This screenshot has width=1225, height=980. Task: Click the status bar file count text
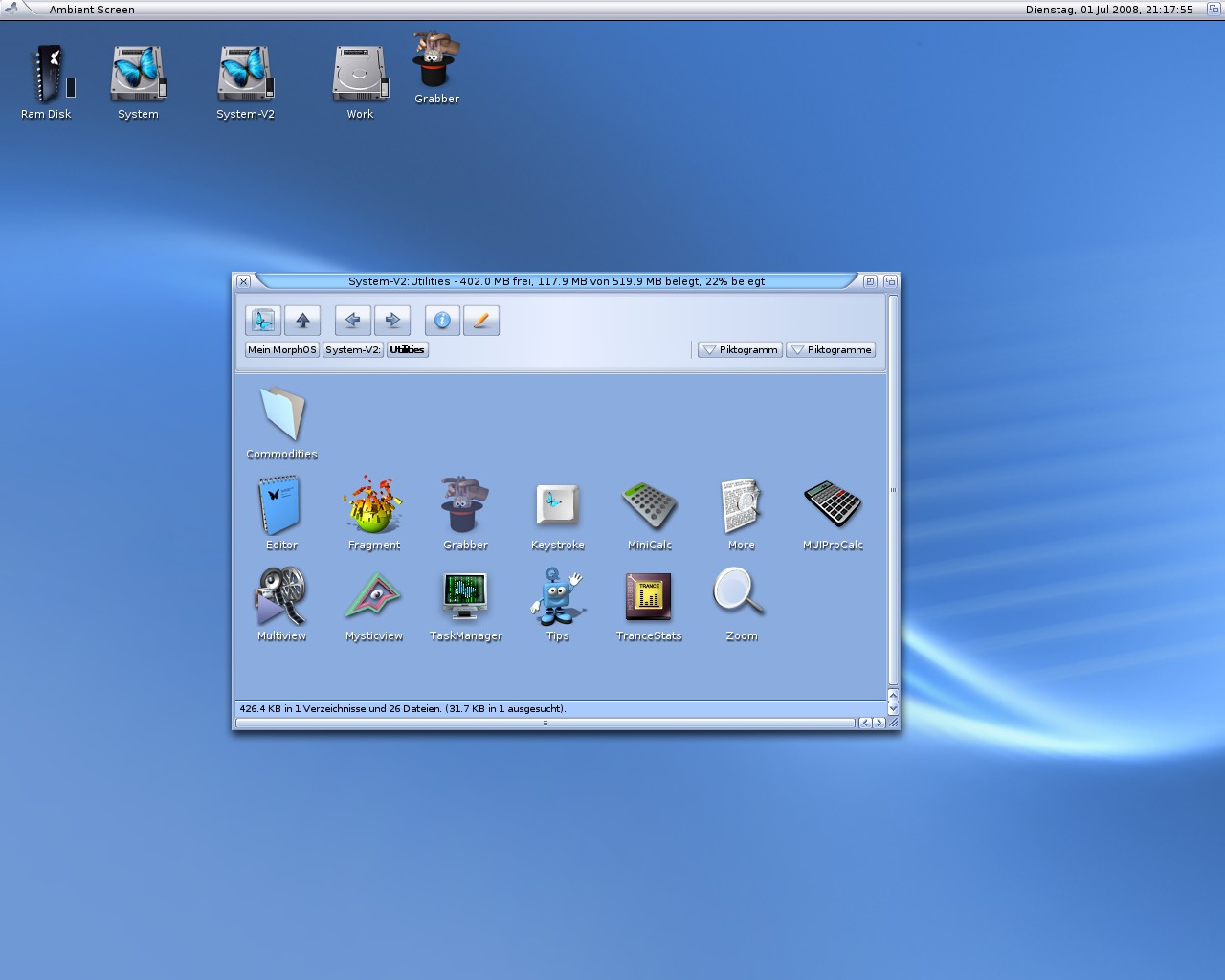(x=402, y=708)
